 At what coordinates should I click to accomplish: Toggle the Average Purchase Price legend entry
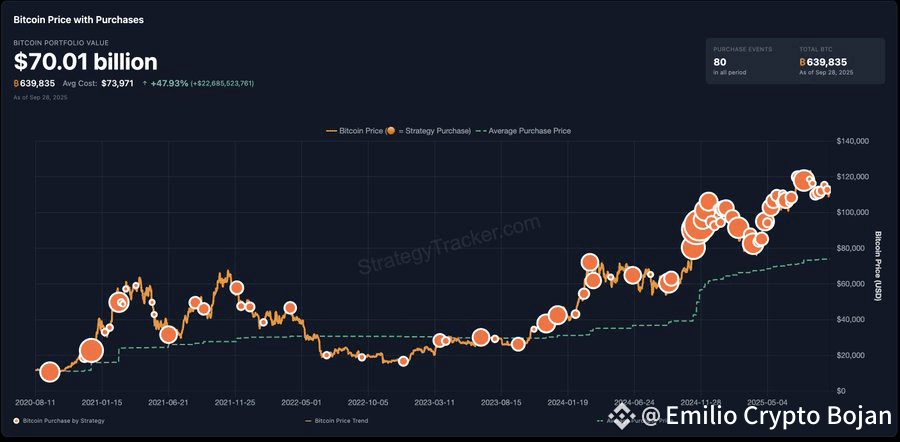[524, 131]
